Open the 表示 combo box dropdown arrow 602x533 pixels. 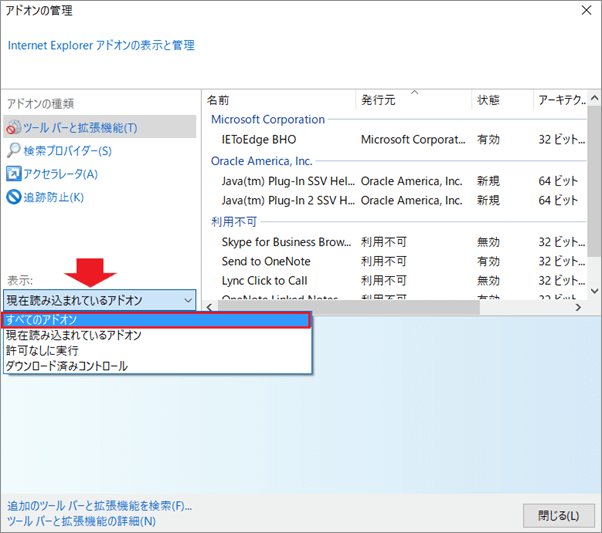pos(188,300)
